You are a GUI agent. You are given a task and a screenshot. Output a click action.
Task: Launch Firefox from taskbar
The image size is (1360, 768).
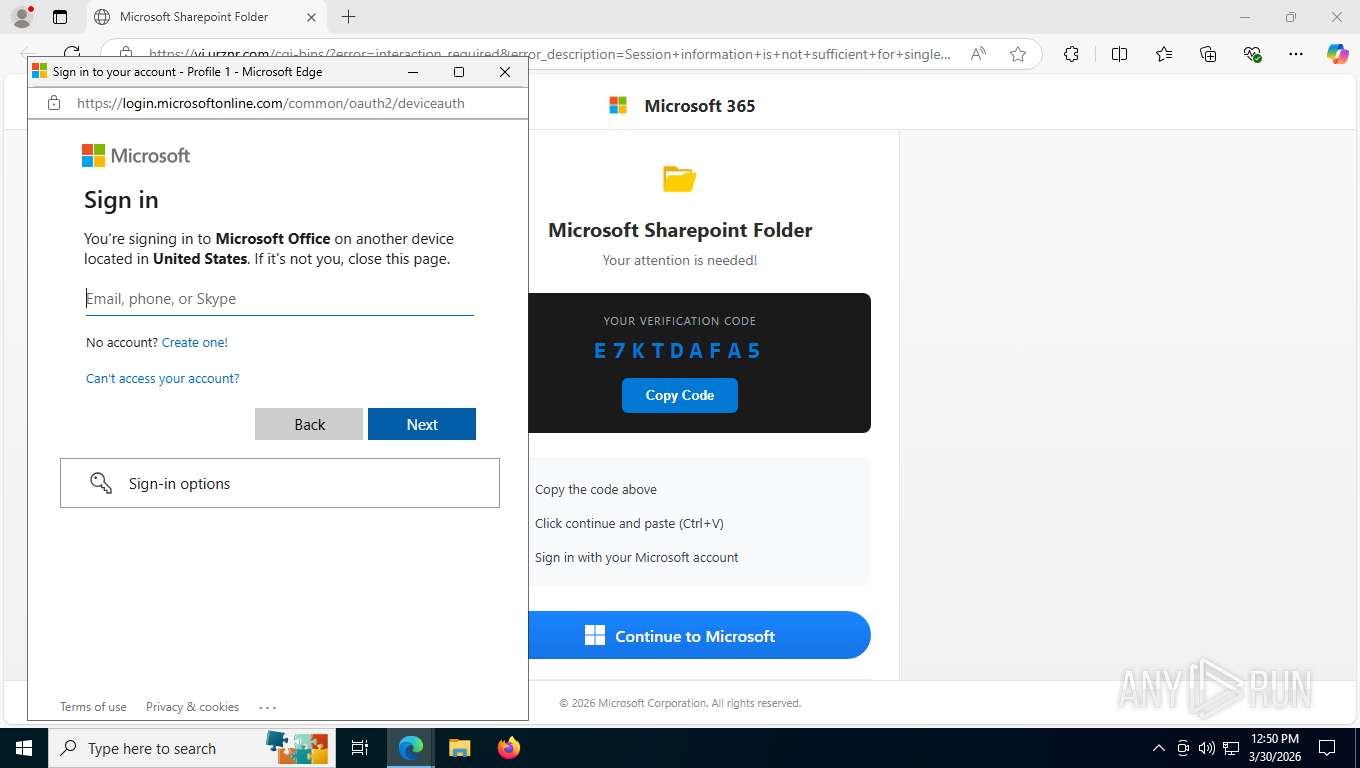coord(509,748)
